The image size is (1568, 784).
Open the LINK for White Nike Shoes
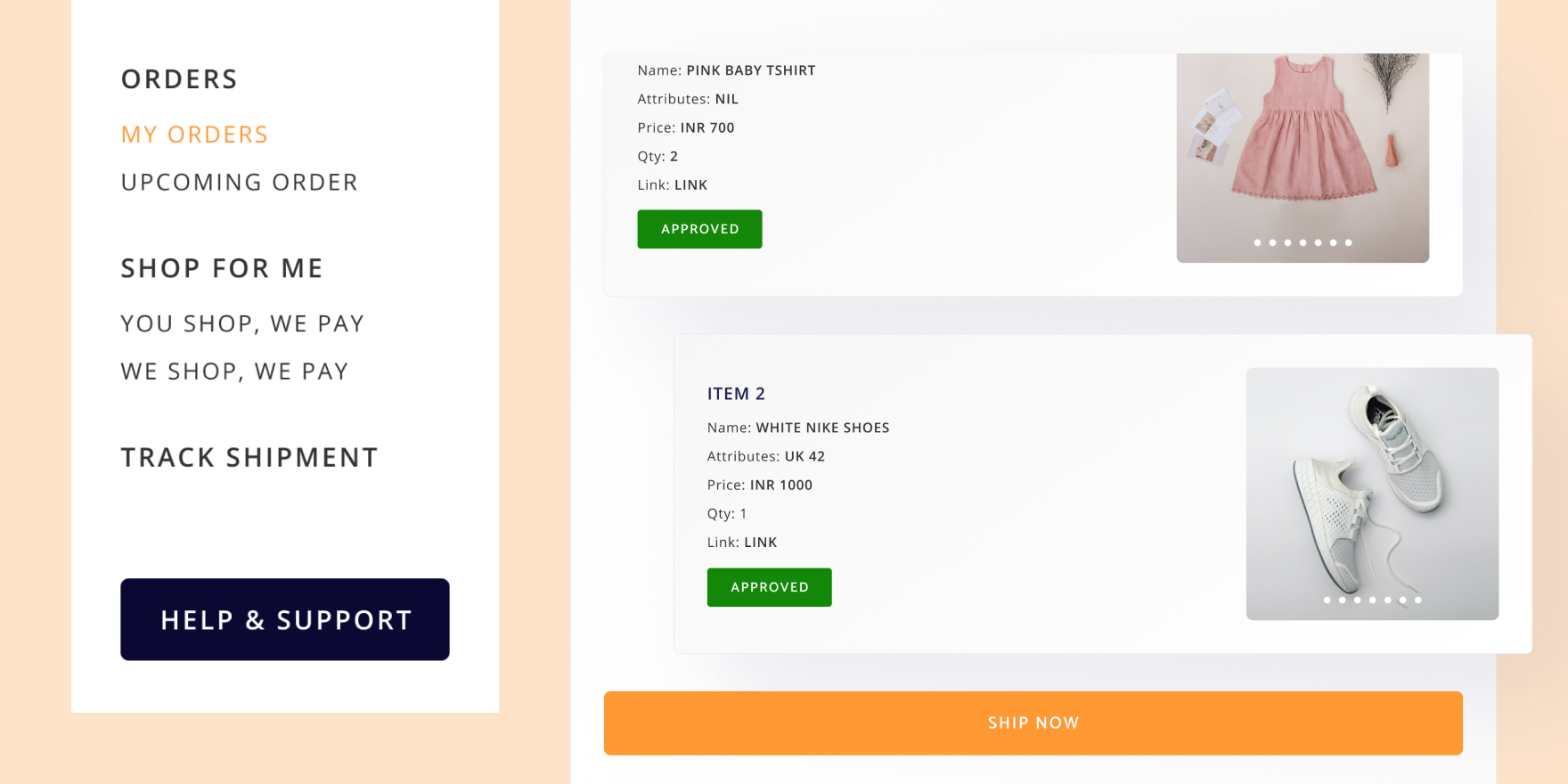tap(760, 543)
